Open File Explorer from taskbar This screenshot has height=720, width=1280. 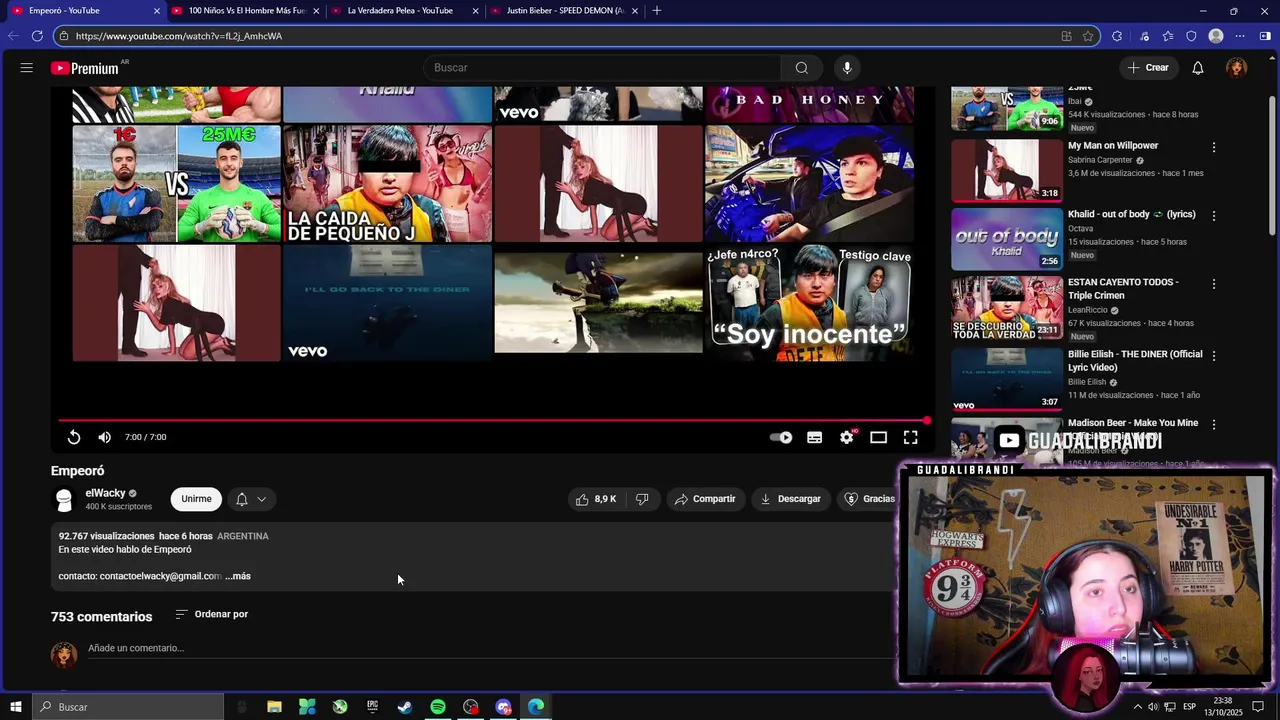tap(274, 707)
